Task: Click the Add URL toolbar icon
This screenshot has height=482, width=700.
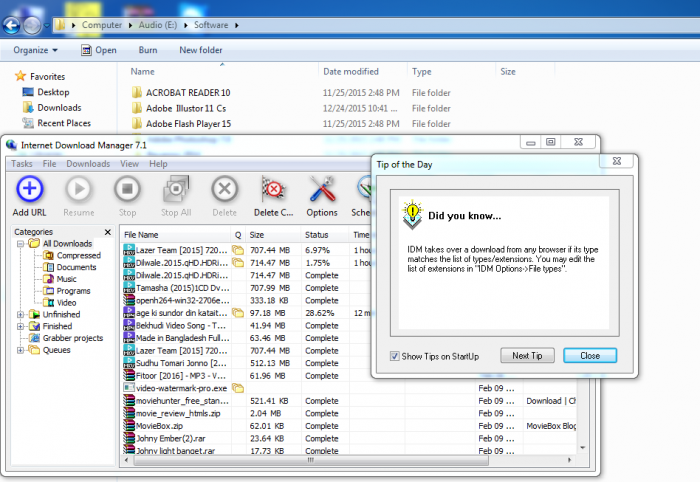Action: click(29, 189)
